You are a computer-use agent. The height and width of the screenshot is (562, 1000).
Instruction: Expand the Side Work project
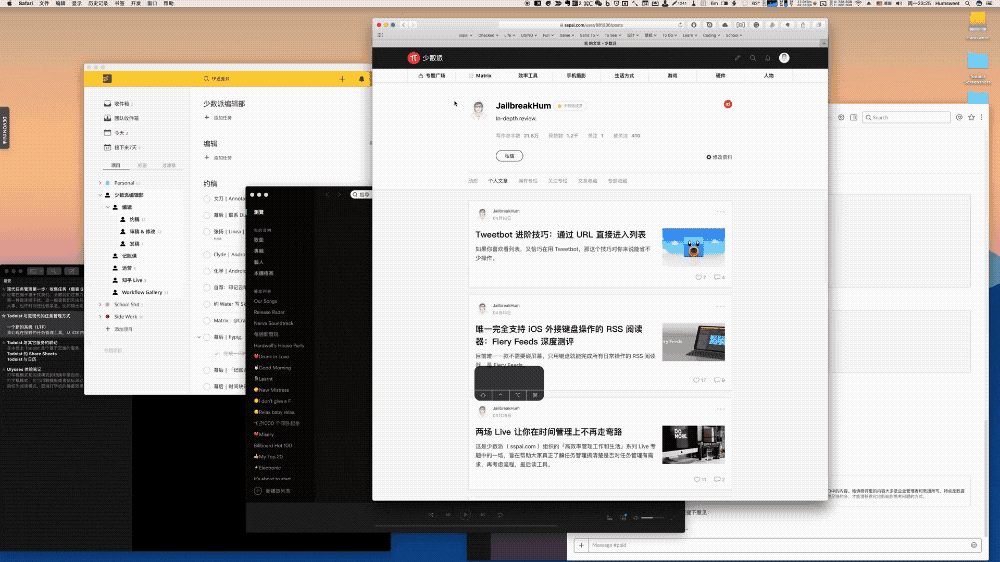tap(100, 316)
